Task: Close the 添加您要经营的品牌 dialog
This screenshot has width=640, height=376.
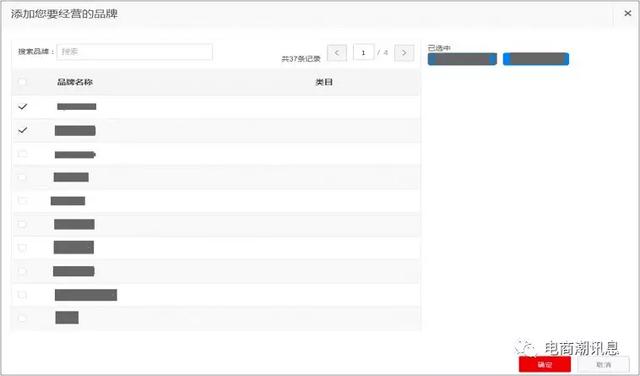Action: click(627, 13)
